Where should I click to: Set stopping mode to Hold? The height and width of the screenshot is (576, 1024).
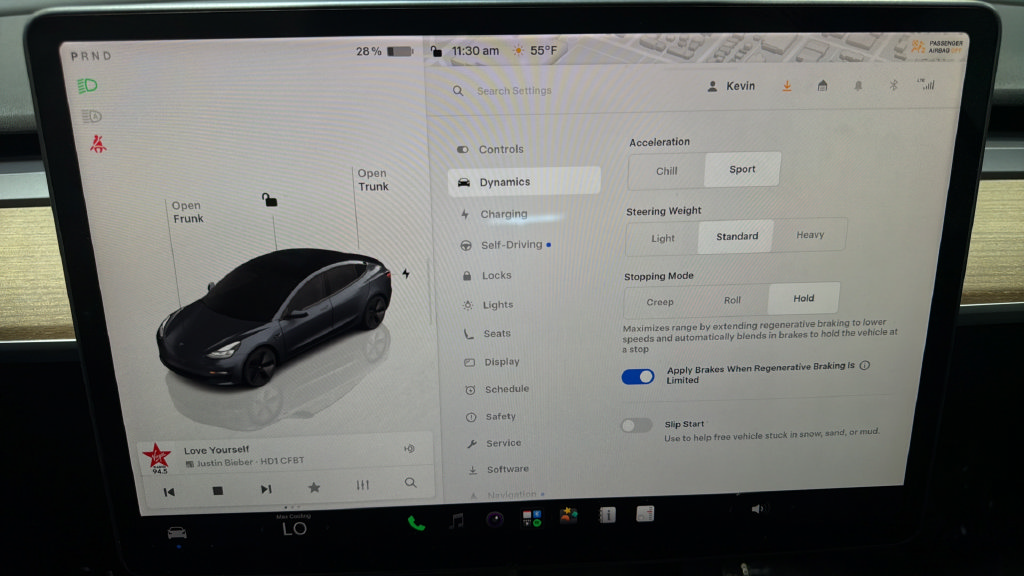(x=803, y=298)
